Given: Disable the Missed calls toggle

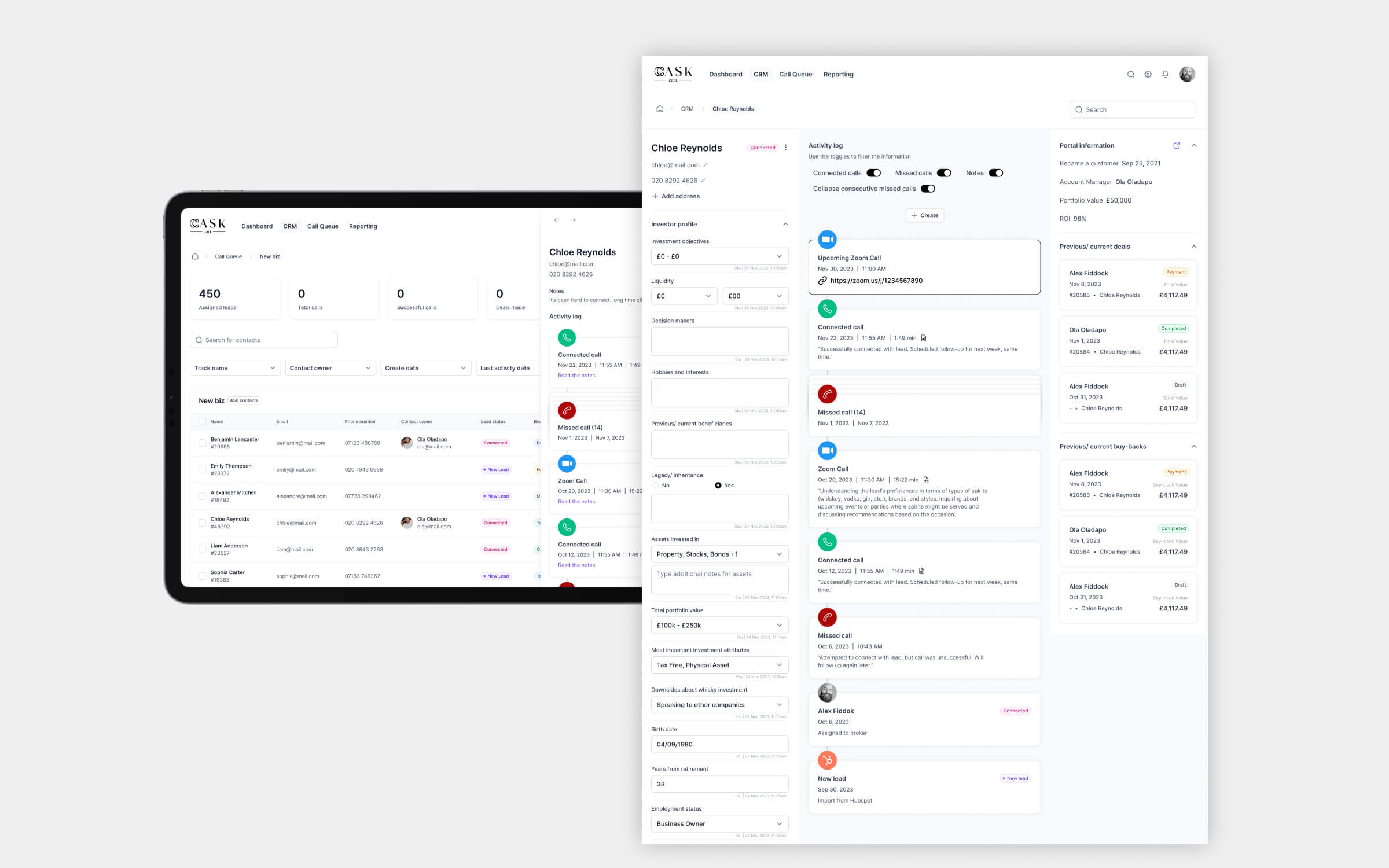Looking at the screenshot, I should [x=944, y=173].
